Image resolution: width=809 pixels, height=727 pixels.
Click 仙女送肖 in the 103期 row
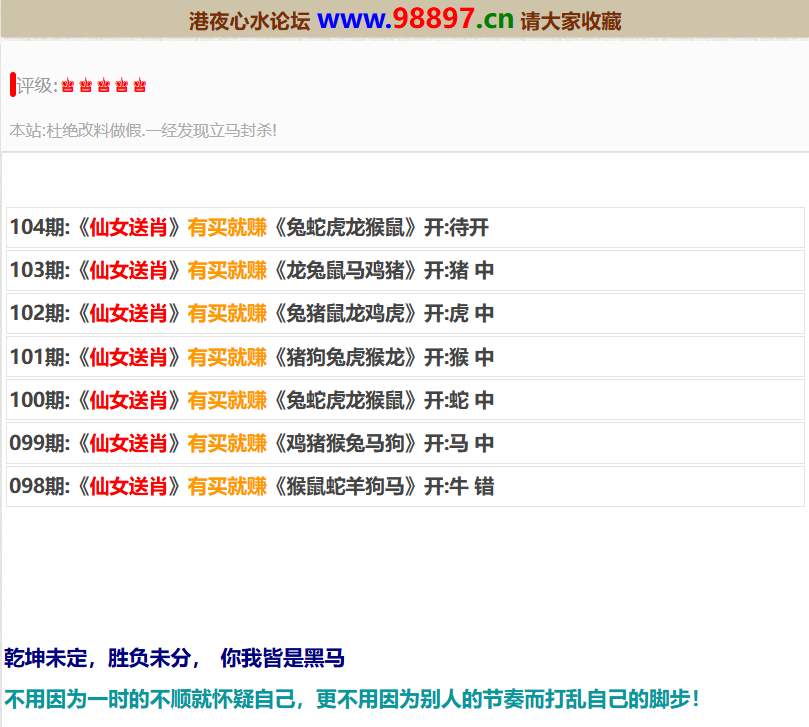[x=128, y=270]
